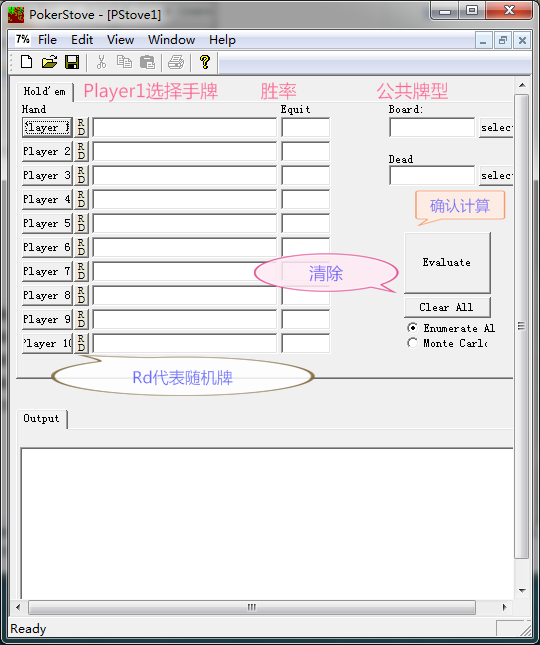The width and height of the screenshot is (540, 645).
Task: Click the Player 3 hand input field
Action: (x=185, y=176)
